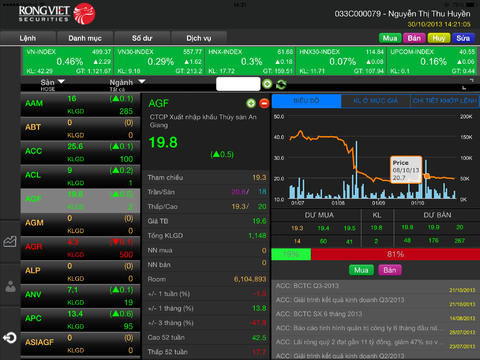480x360 pixels.
Task: Select the ANV stock row
Action: pos(80,296)
